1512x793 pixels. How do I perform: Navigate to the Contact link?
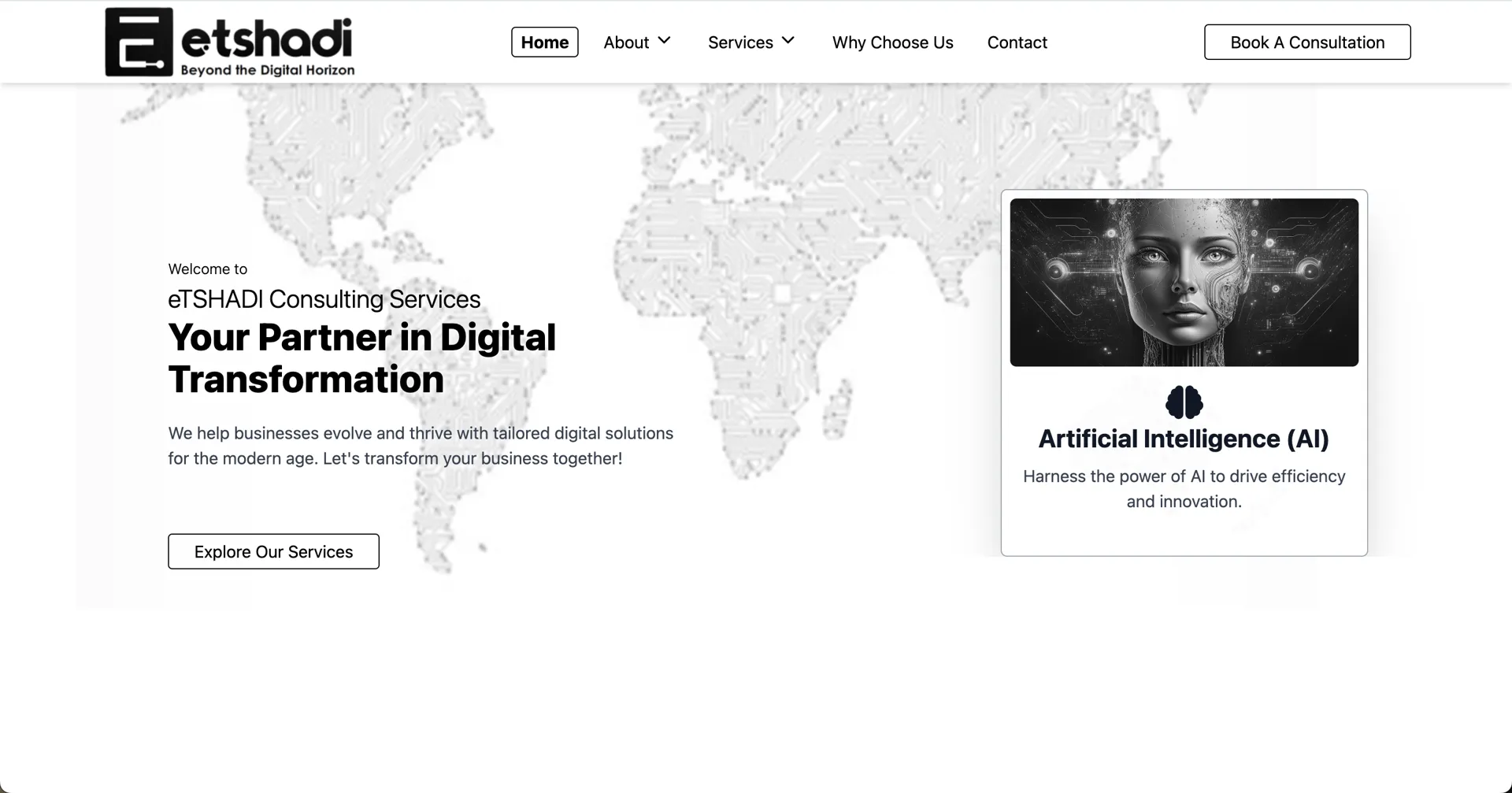(x=1017, y=43)
